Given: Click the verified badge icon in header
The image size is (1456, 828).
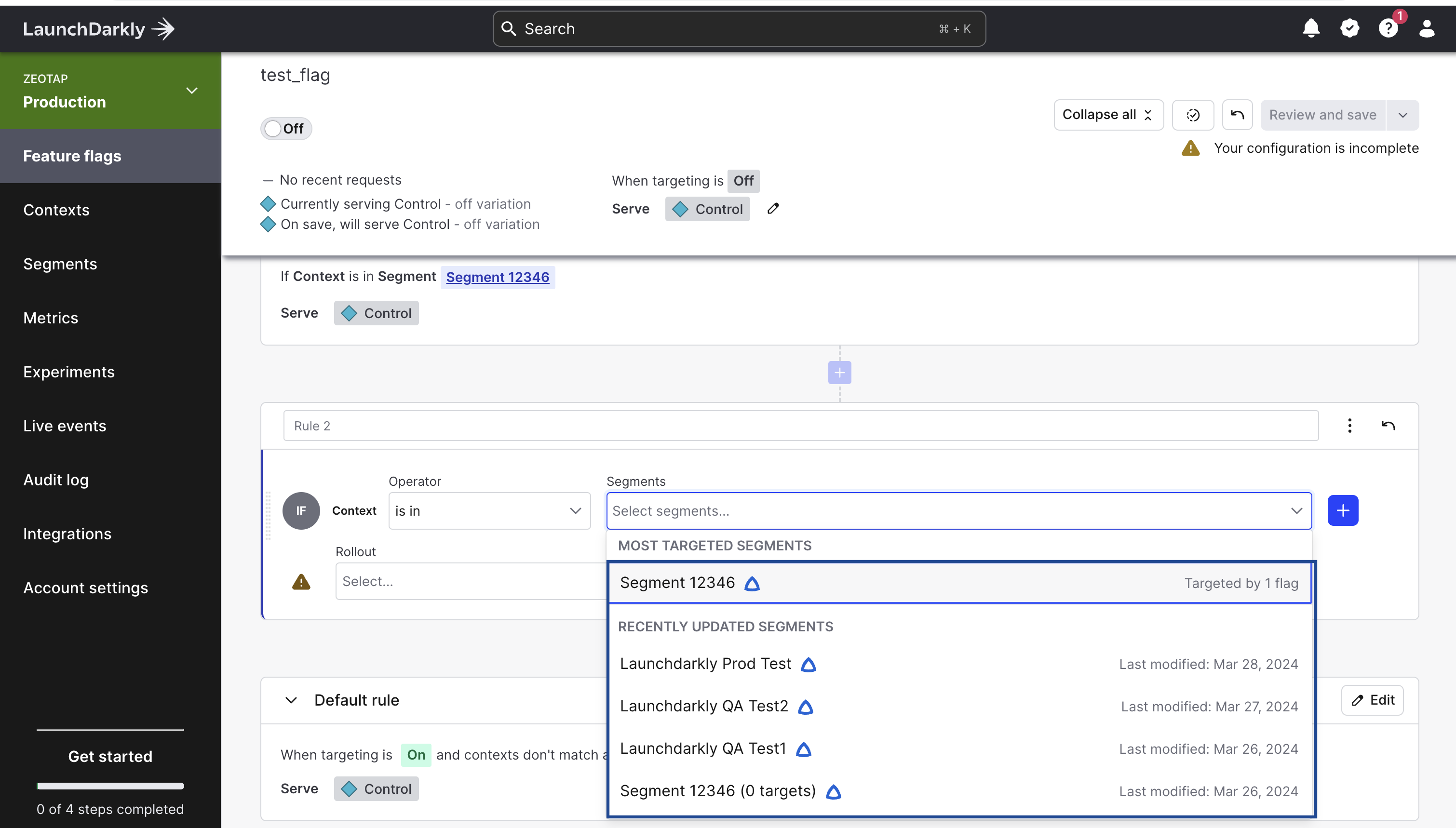Looking at the screenshot, I should (x=1349, y=28).
